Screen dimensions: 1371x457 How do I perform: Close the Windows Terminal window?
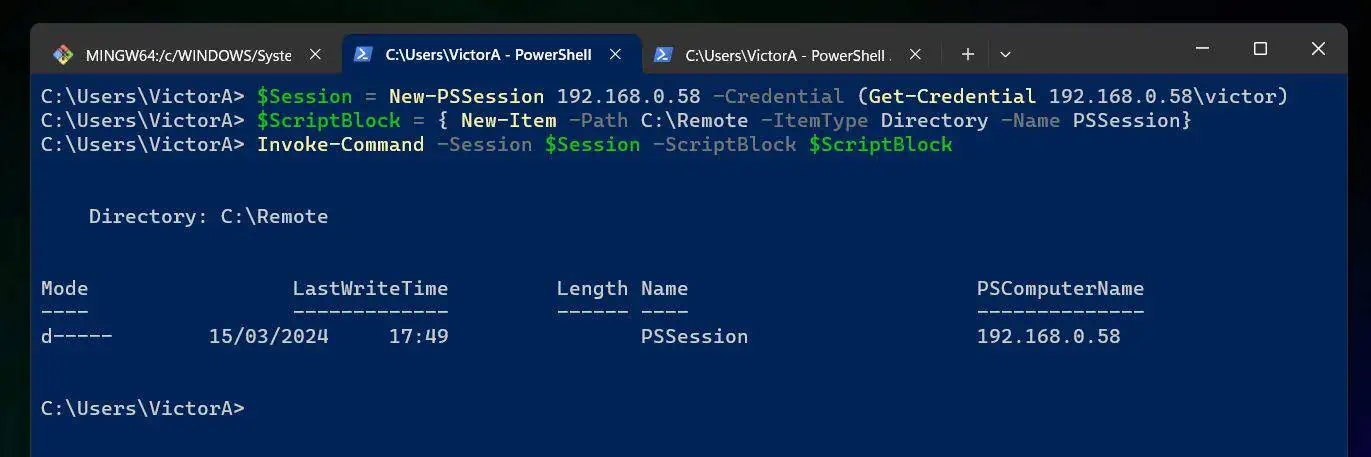[x=1317, y=49]
